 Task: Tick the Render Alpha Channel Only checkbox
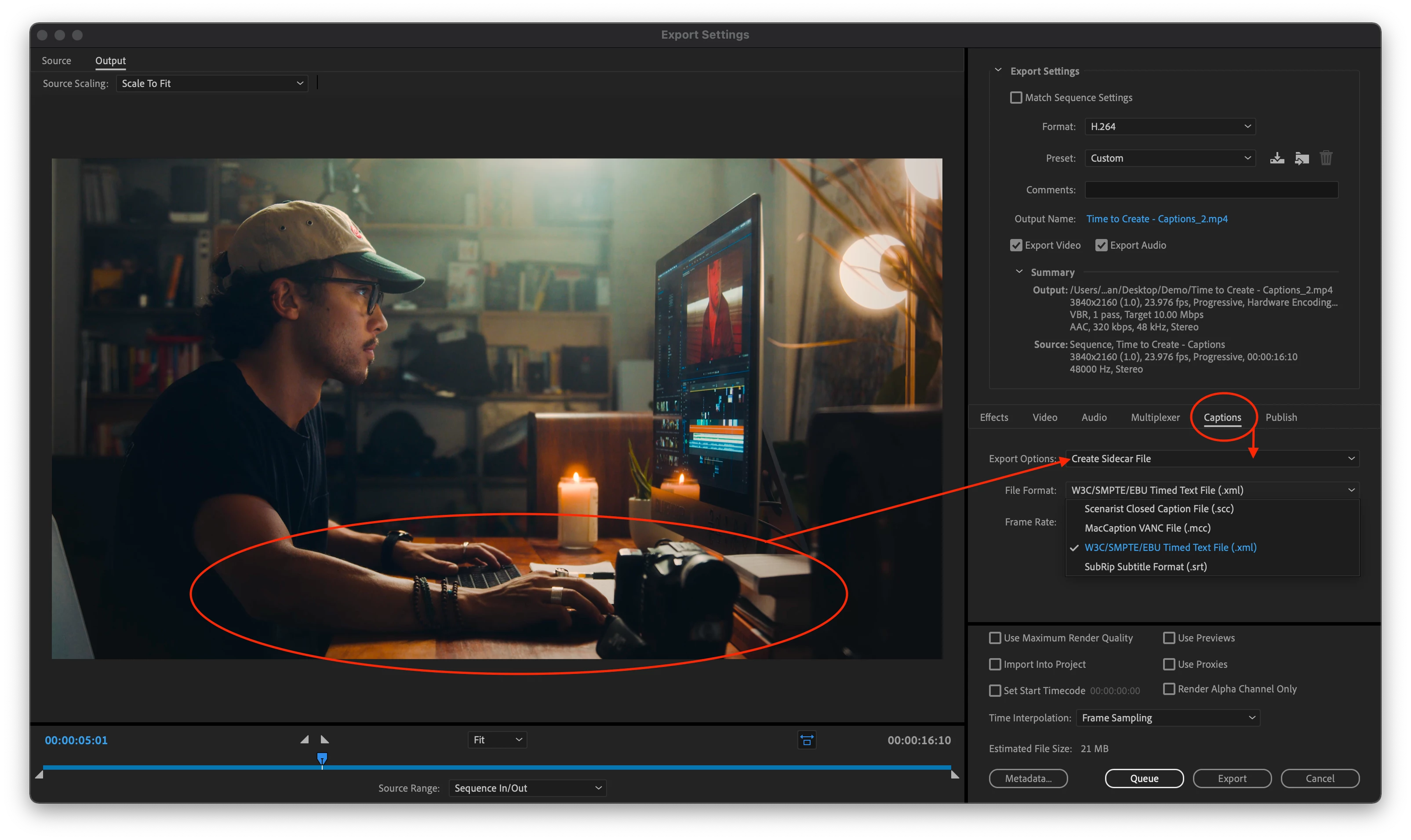1169,689
